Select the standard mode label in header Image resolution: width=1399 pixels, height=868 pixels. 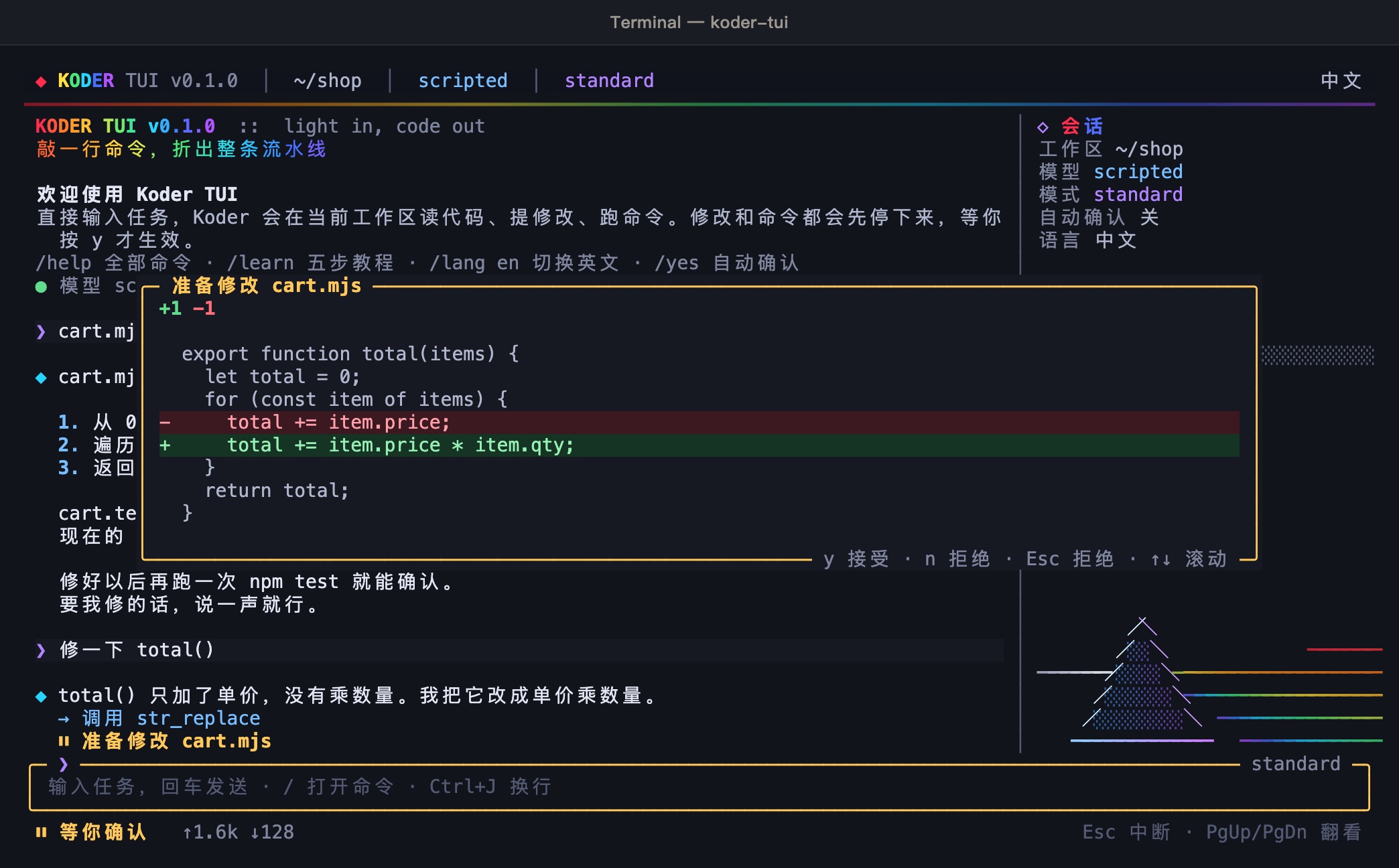[609, 80]
